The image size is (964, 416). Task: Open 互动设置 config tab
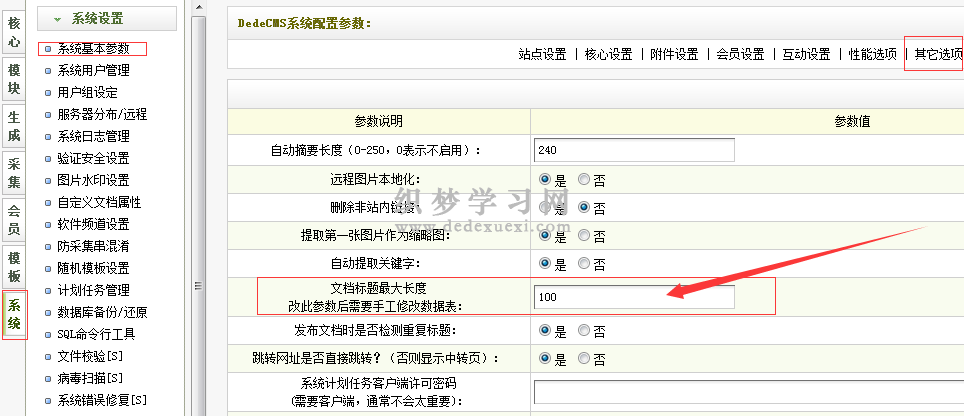807,54
